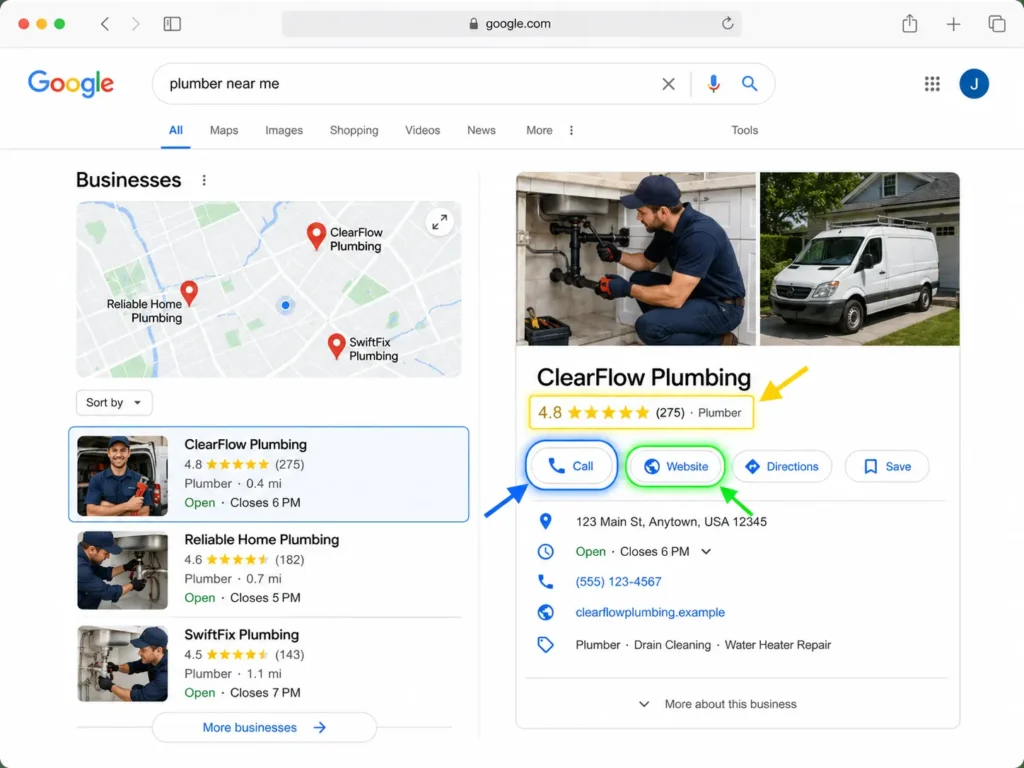The image size is (1024, 768).
Task: Click the phone number (555) 123-4567
Action: (x=618, y=581)
